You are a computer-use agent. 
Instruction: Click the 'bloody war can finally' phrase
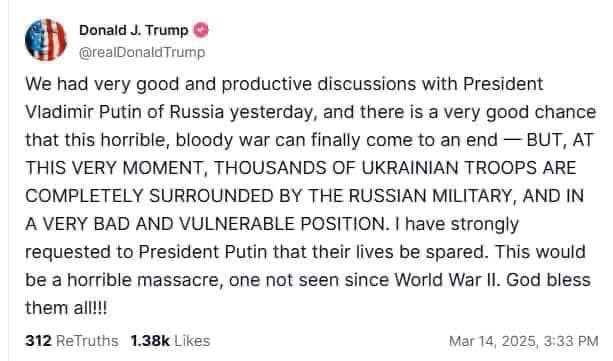point(268,140)
